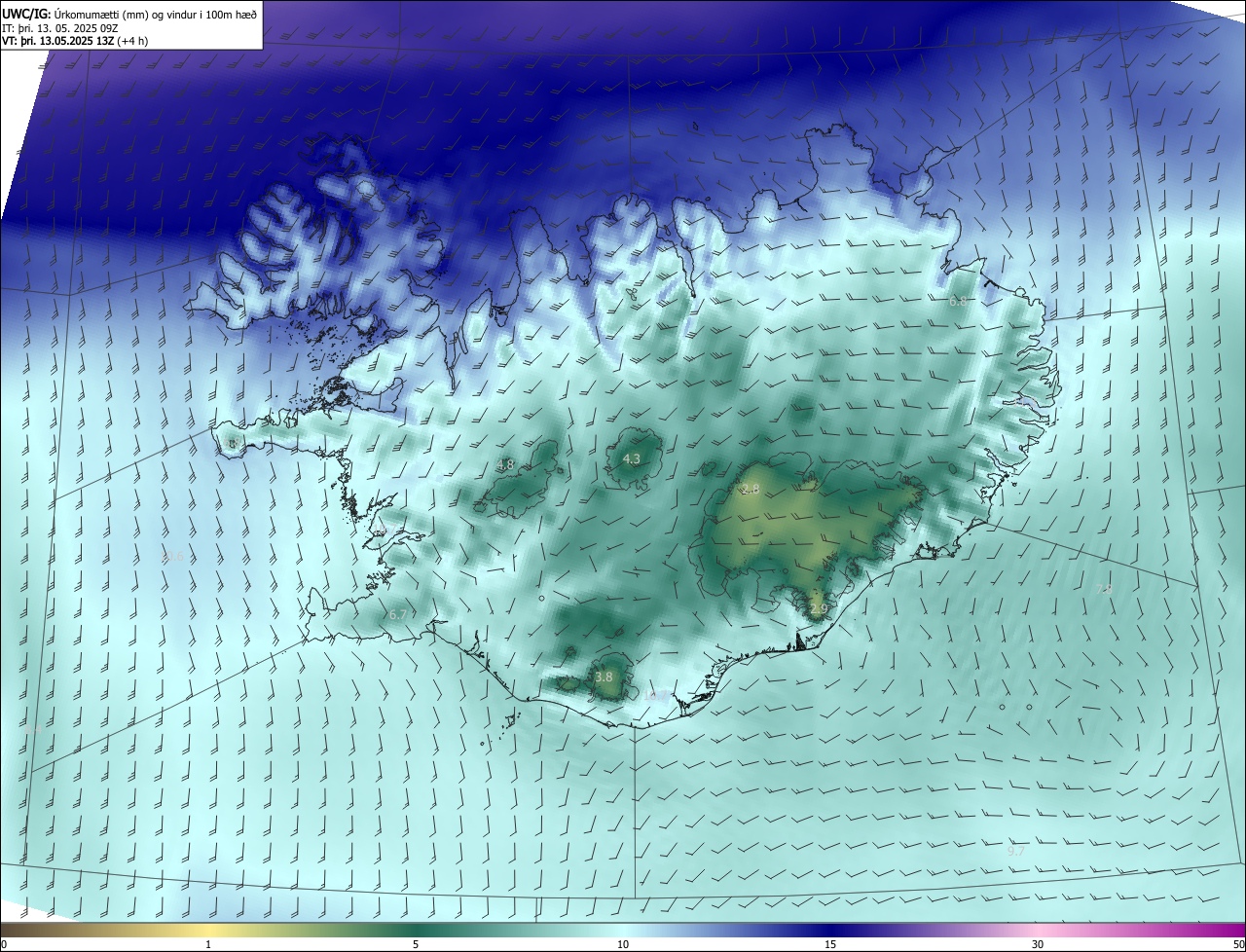This screenshot has width=1246, height=952.
Task: Click the 2.9 value label on the map
Action: 819,609
